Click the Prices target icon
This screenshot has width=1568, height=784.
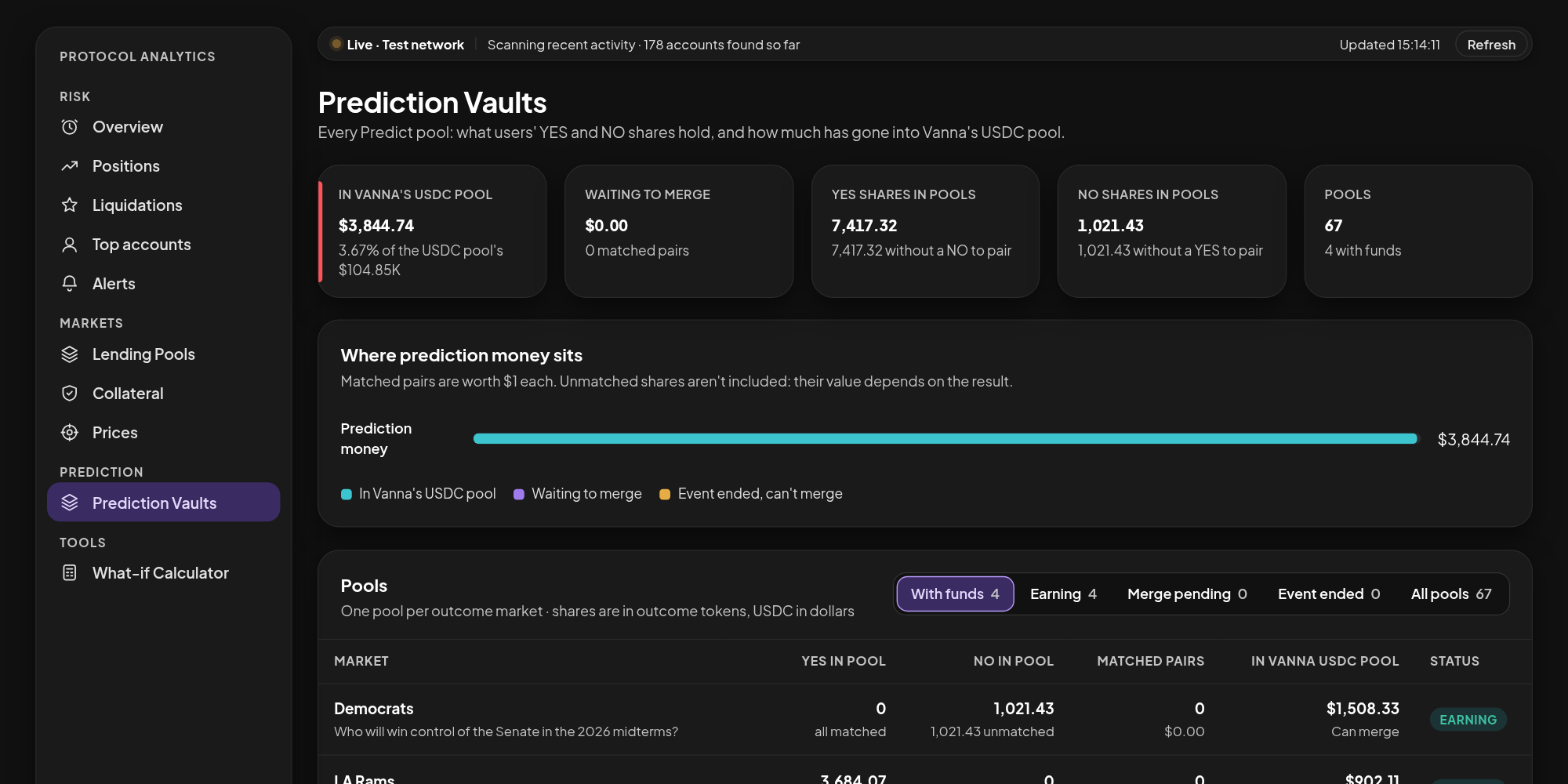click(x=70, y=433)
